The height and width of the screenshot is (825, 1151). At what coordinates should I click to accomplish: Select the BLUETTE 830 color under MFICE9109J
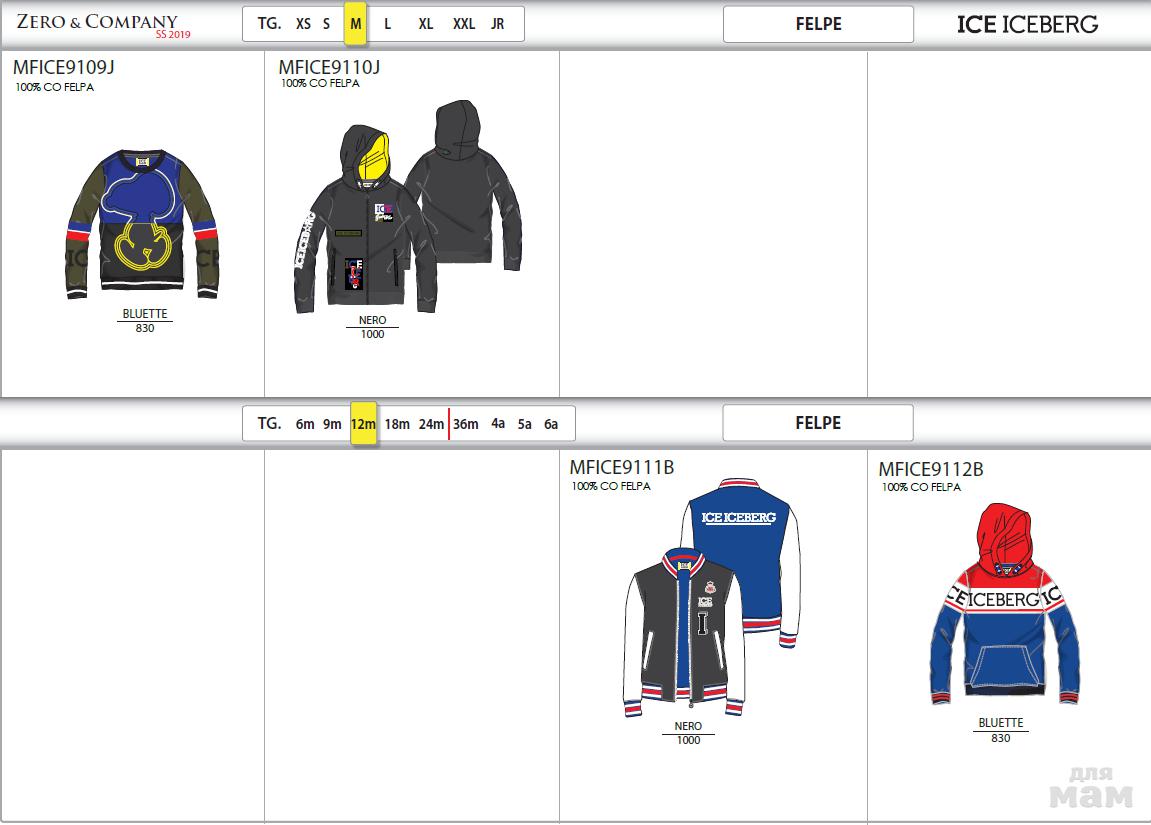[145, 320]
